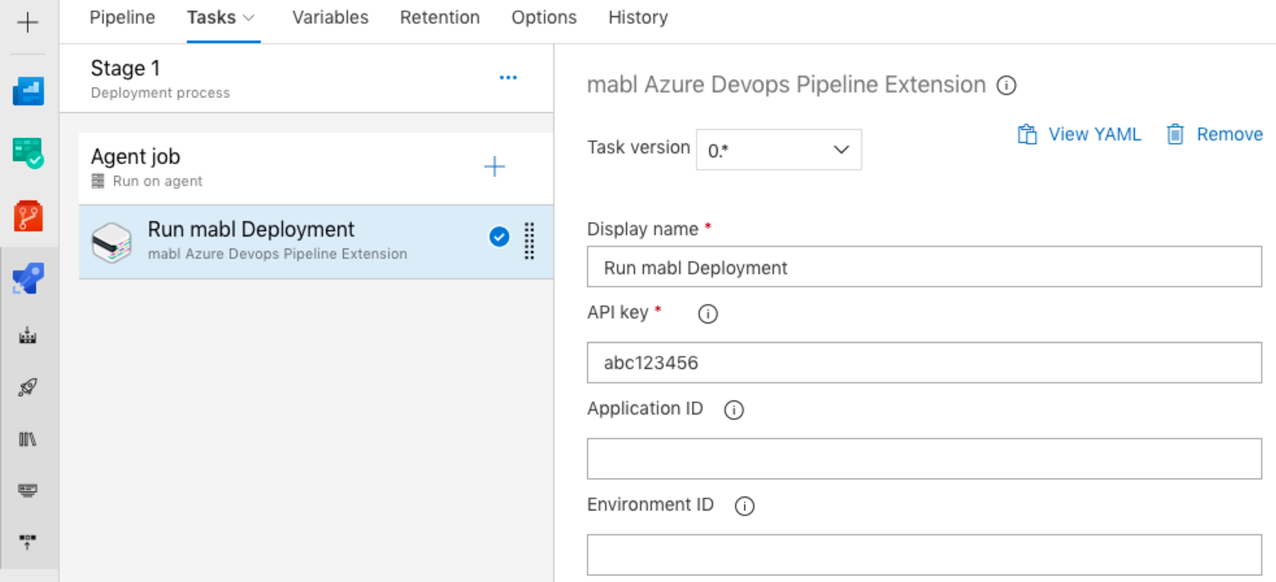The image size is (1276, 582).
Task: Click the Remove link
Action: coord(1230,134)
